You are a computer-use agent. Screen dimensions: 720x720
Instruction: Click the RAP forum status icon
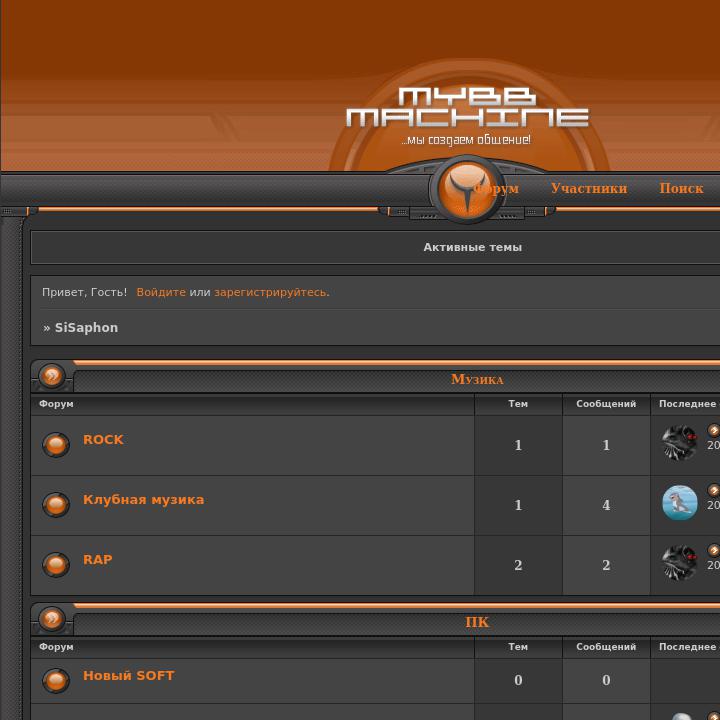coord(56,564)
